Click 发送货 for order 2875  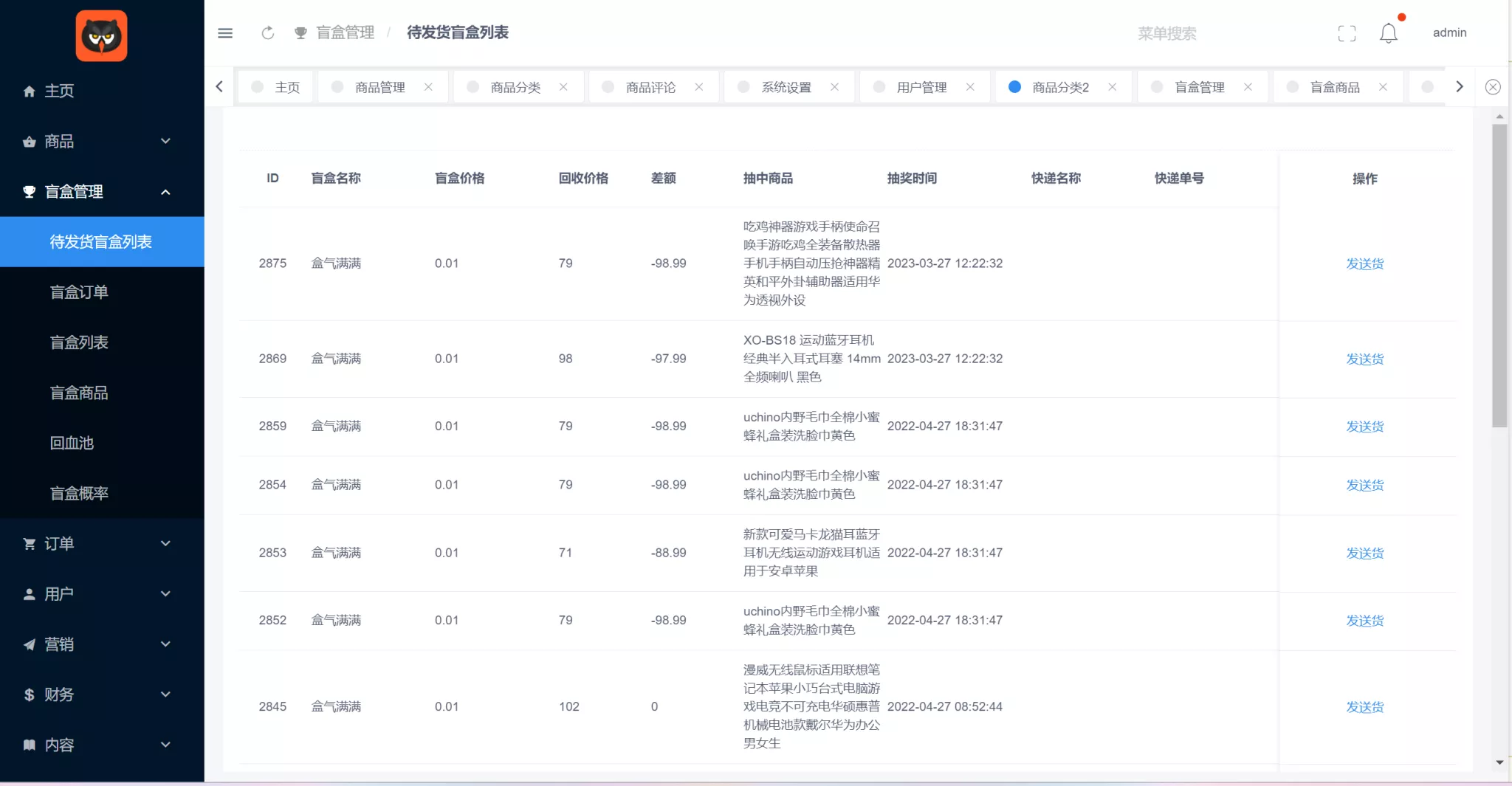(x=1364, y=263)
